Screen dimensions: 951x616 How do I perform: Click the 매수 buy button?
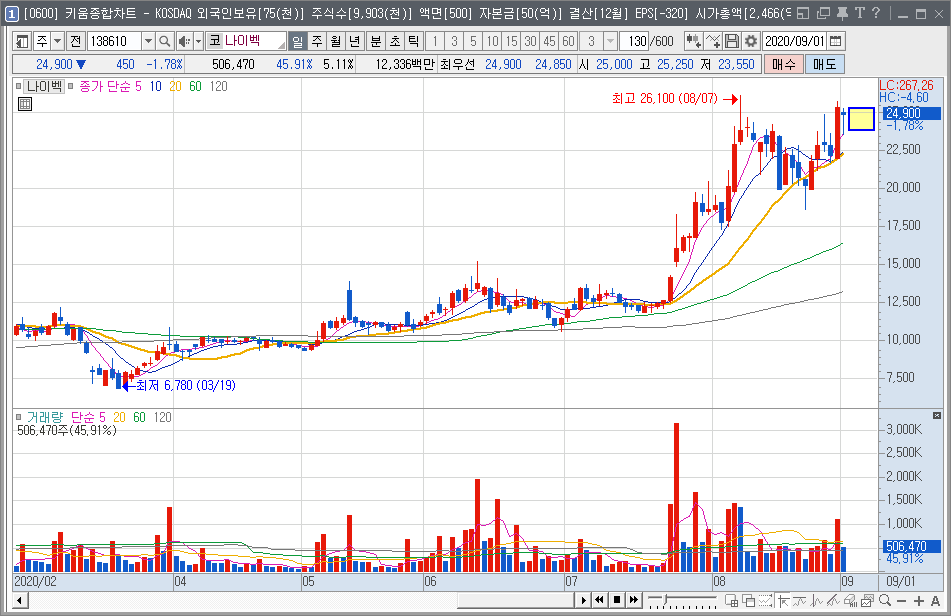784,64
